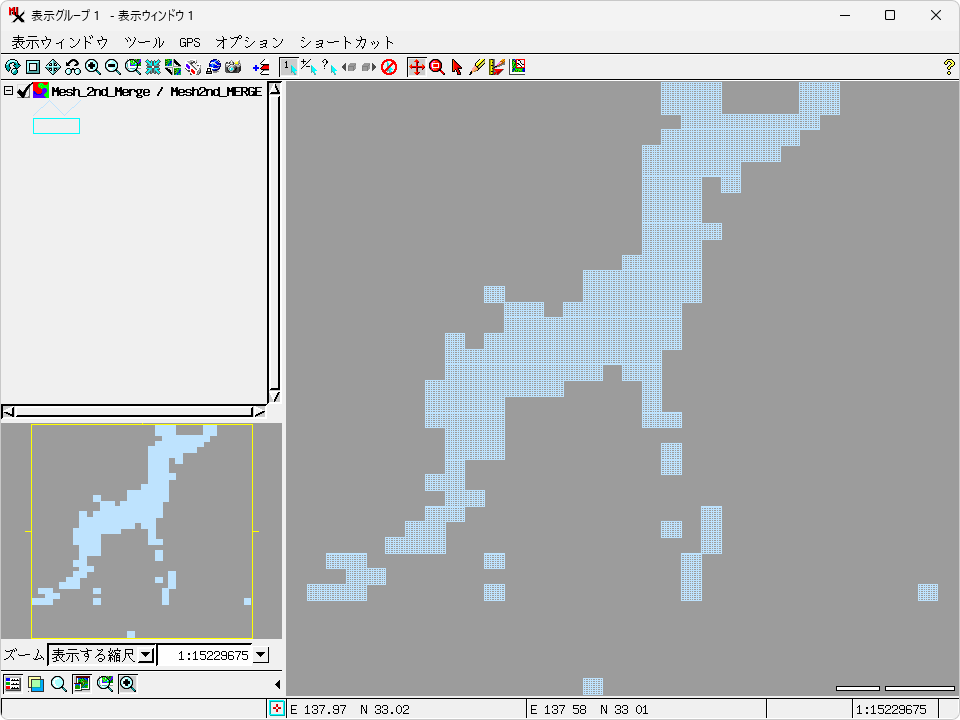Toggle the magnifier-plus button in the bottom toolbar
The width and height of the screenshot is (960, 720).
click(128, 684)
